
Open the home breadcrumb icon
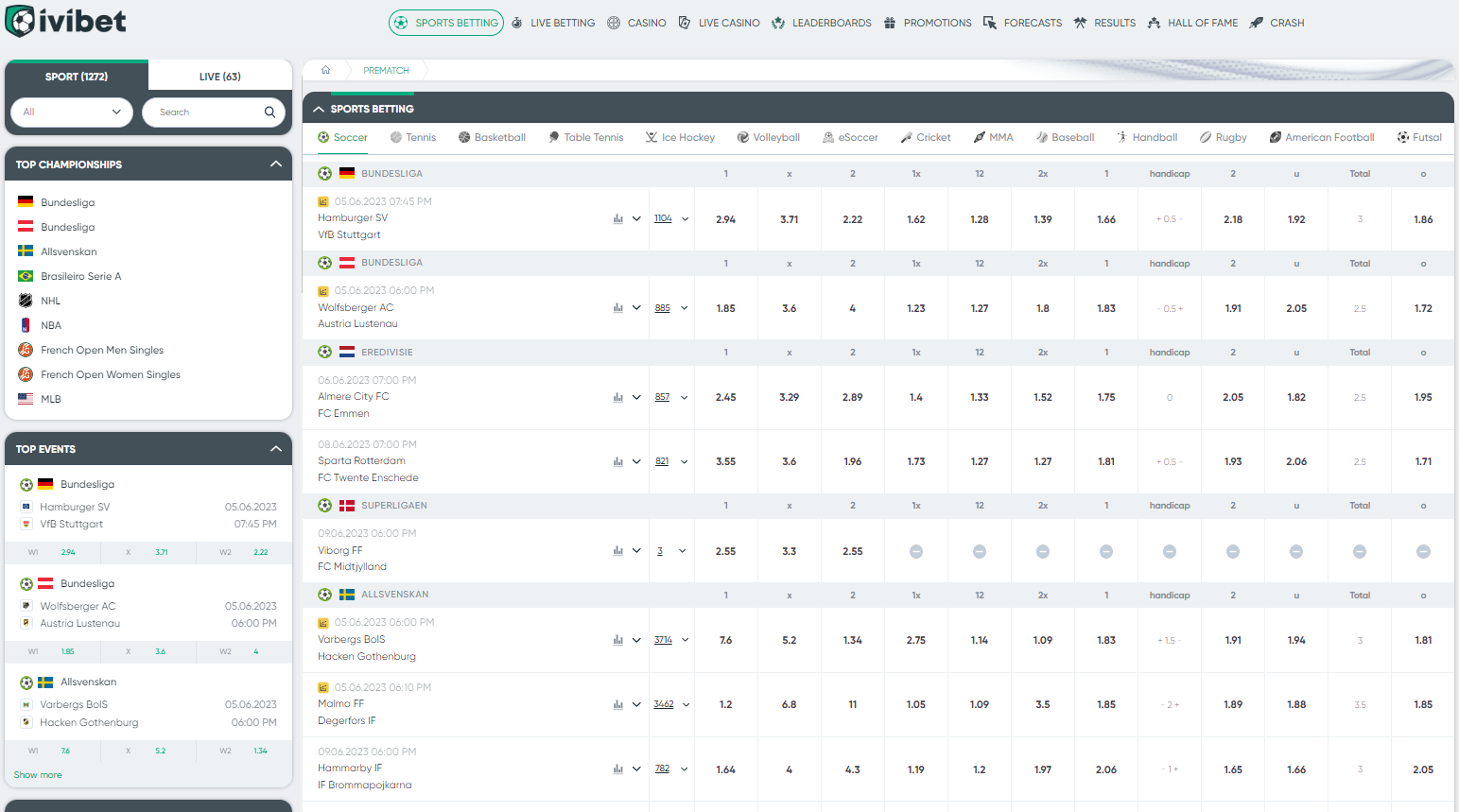click(325, 70)
